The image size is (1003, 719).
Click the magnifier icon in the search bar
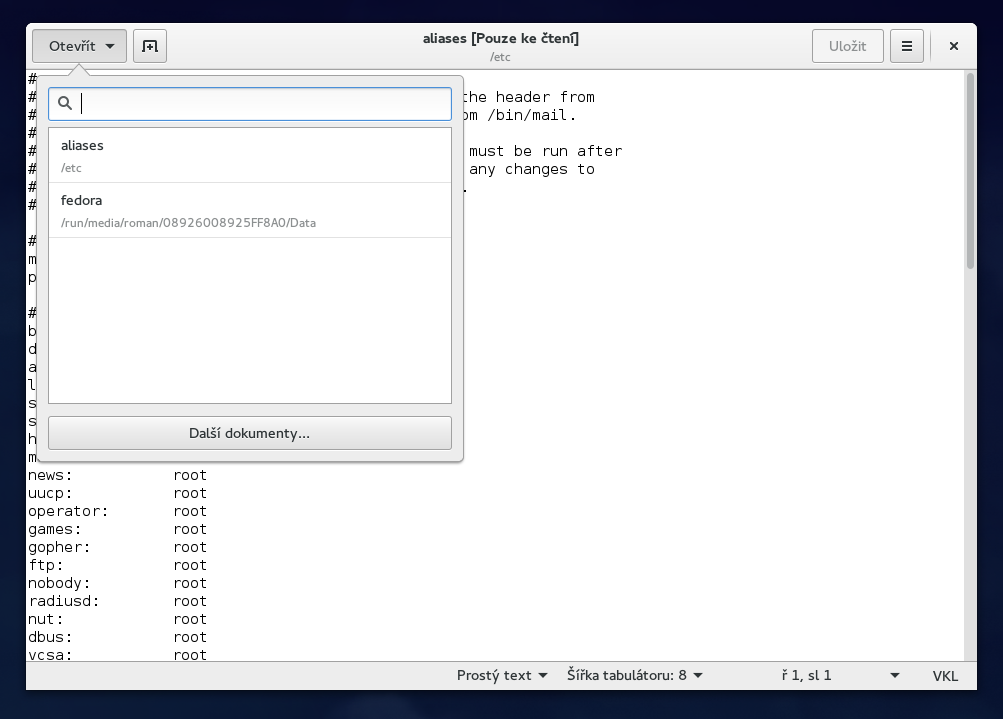(x=65, y=103)
